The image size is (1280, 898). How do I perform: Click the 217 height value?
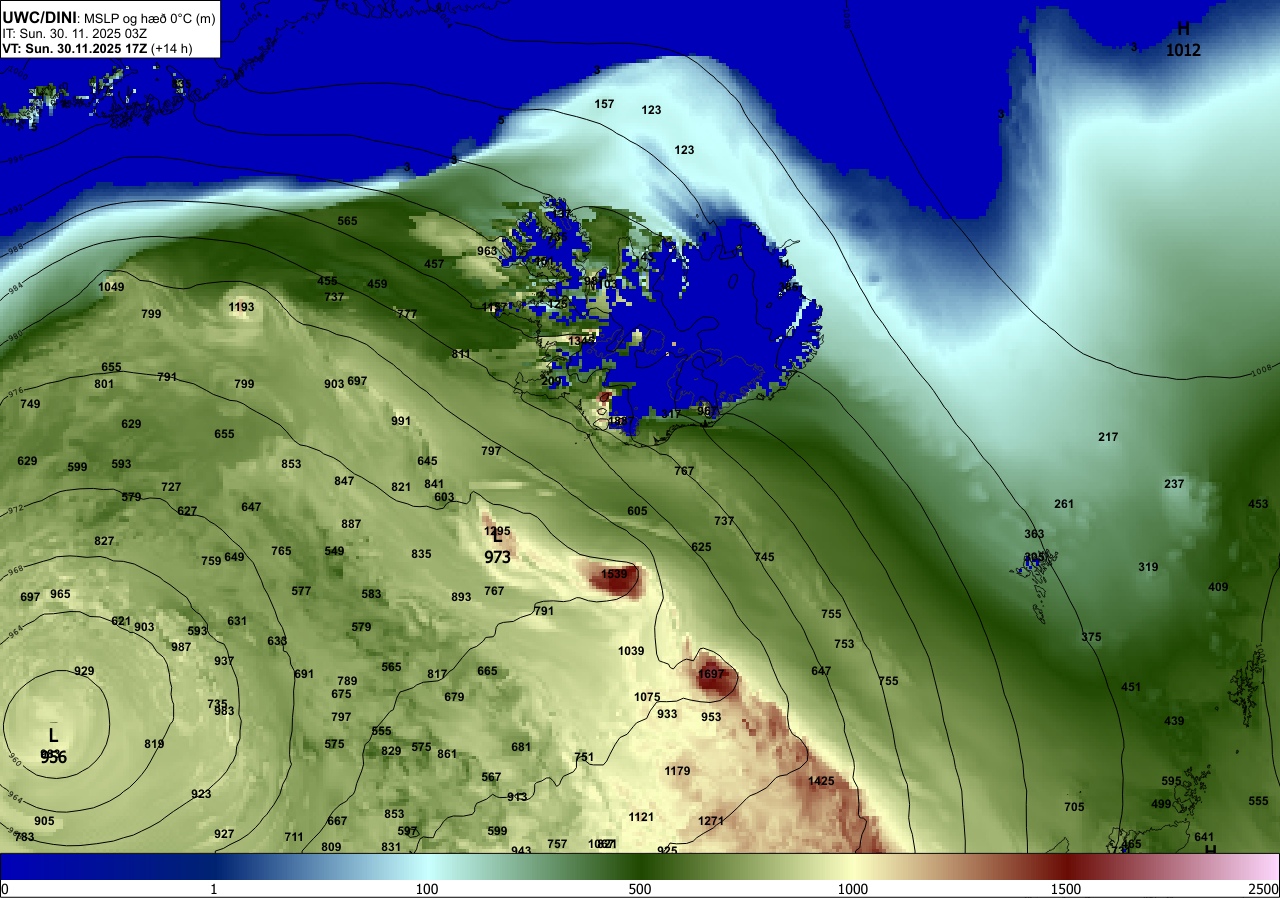(x=1108, y=437)
